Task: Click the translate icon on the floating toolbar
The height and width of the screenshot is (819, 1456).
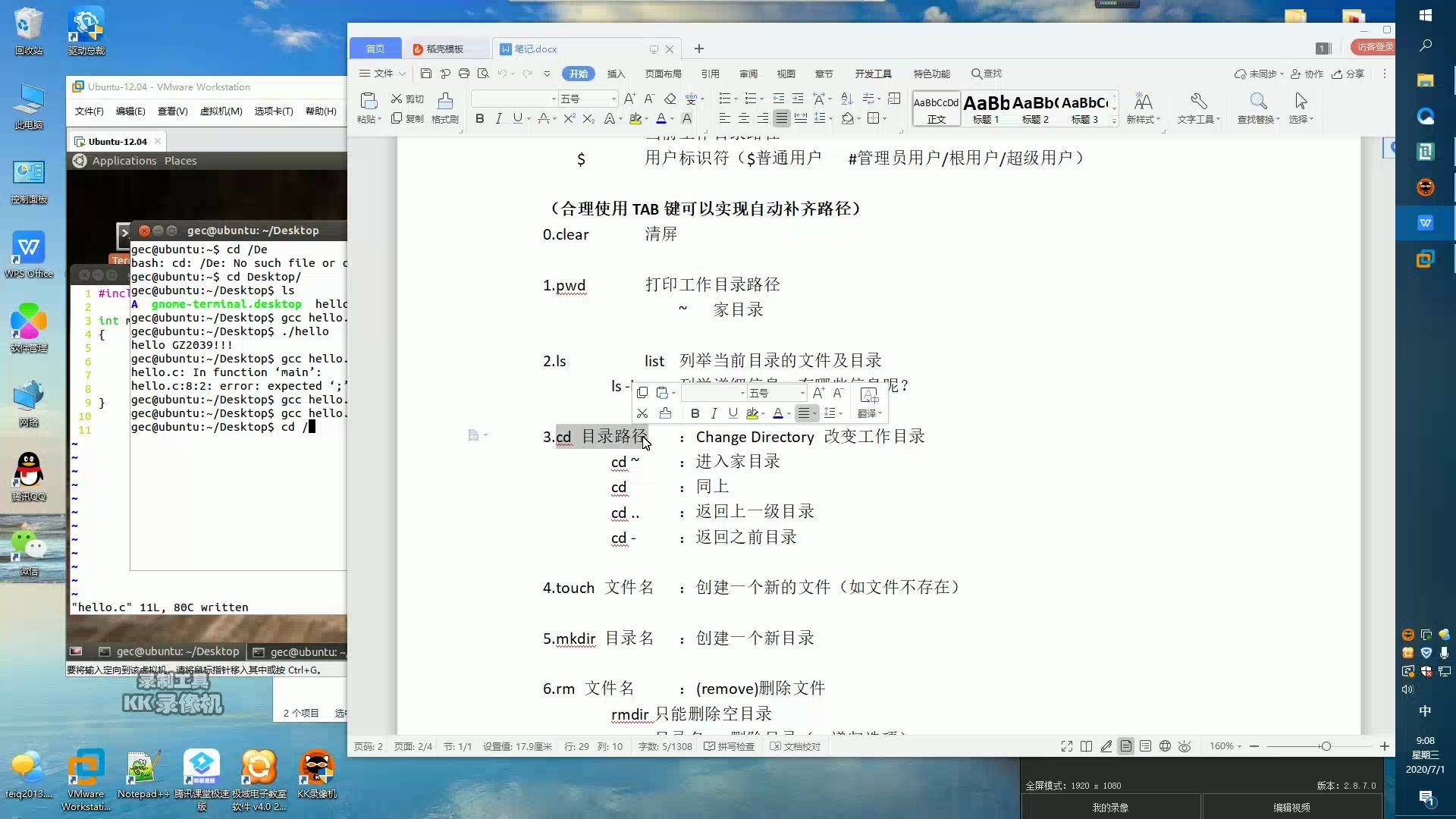Action: (x=869, y=413)
